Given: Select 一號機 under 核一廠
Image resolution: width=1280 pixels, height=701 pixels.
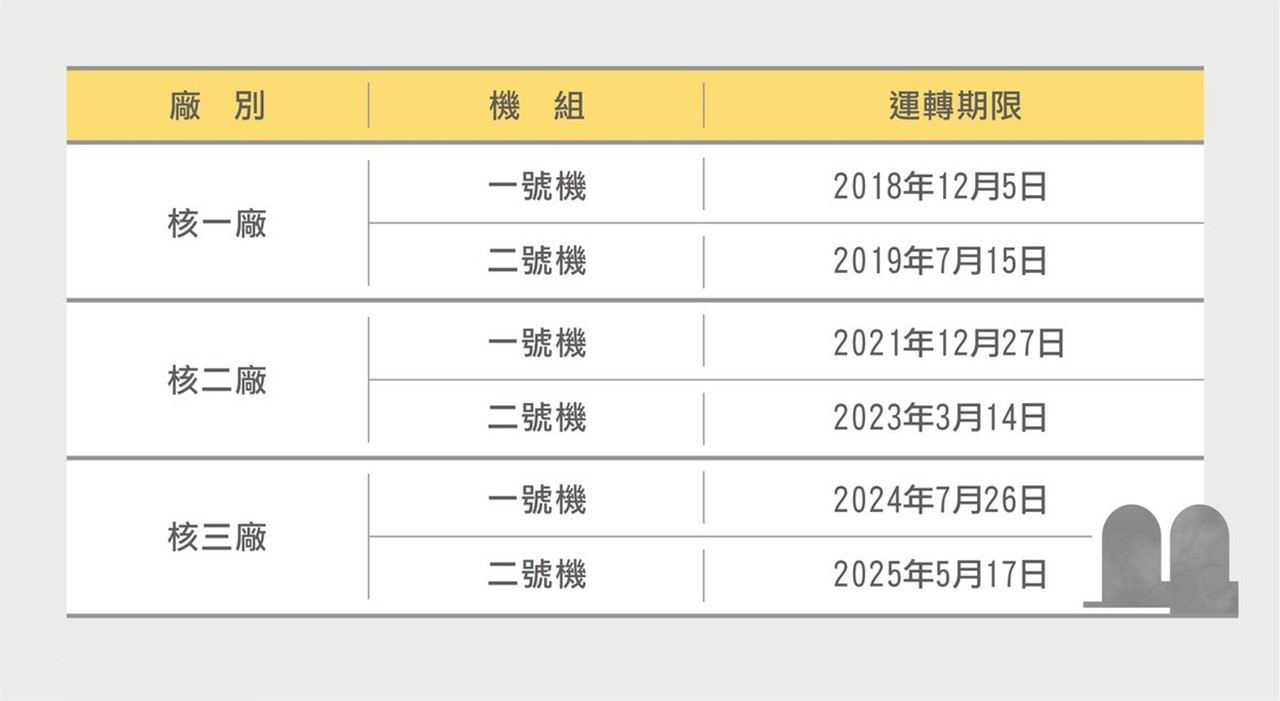Looking at the screenshot, I should coord(537,186).
